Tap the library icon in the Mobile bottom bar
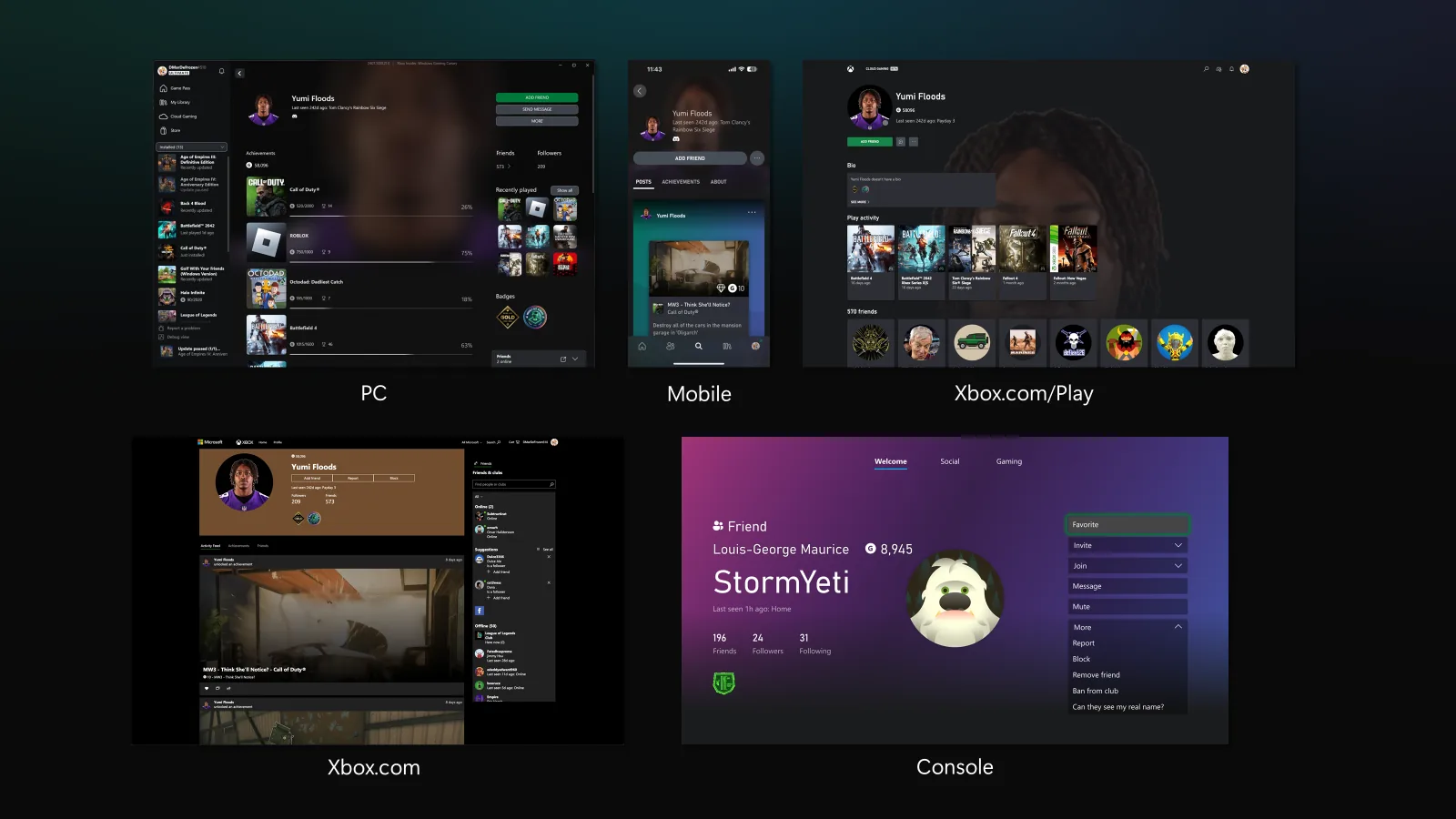1456x819 pixels. point(727,346)
